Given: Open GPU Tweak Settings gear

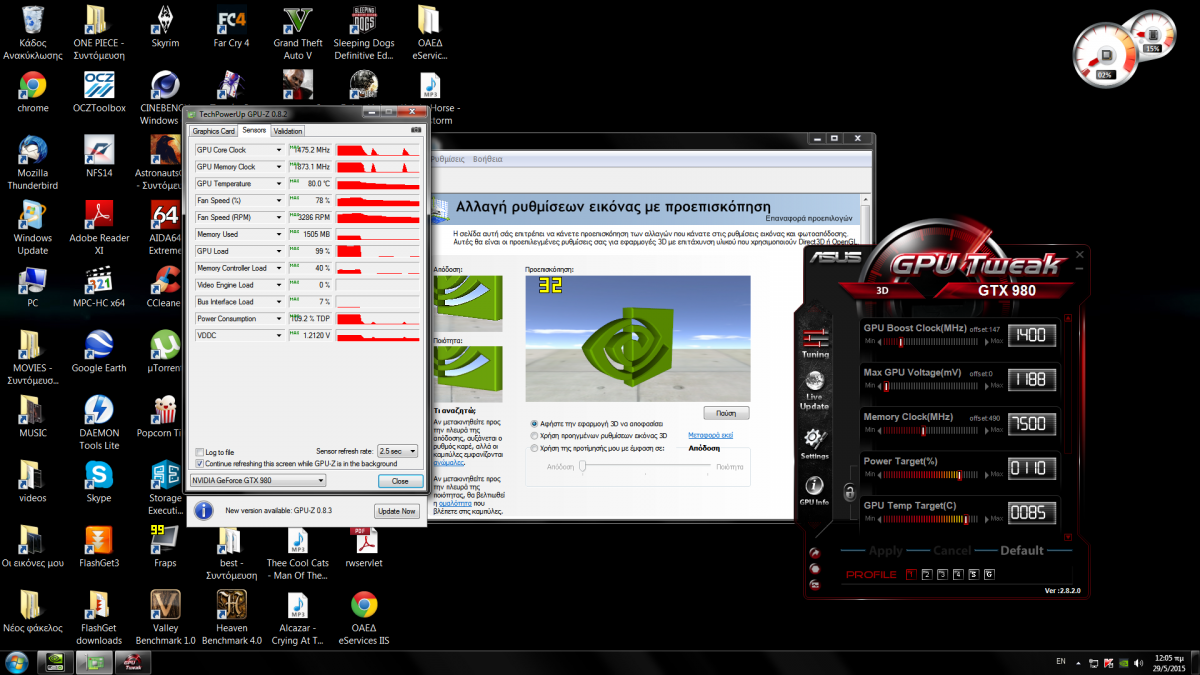Looking at the screenshot, I should tap(815, 441).
